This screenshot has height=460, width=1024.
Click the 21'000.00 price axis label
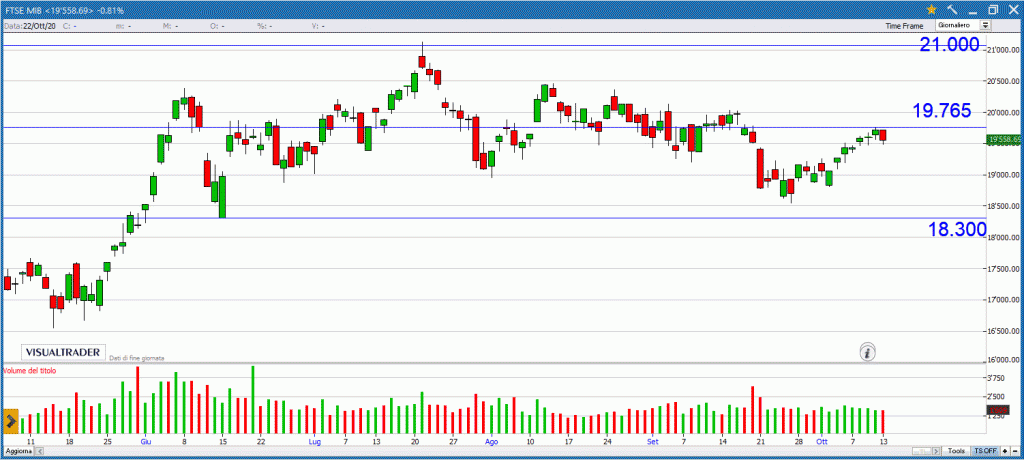[1004, 50]
